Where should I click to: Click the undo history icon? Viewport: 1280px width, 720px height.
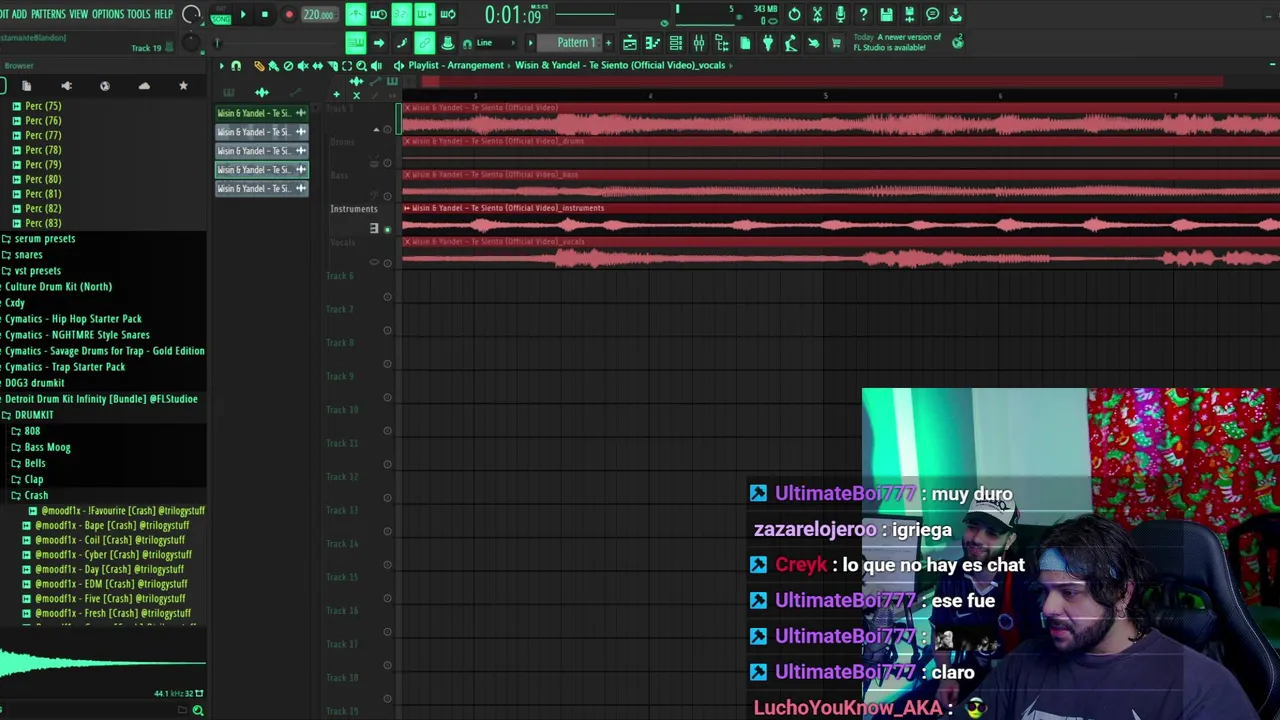pos(794,14)
